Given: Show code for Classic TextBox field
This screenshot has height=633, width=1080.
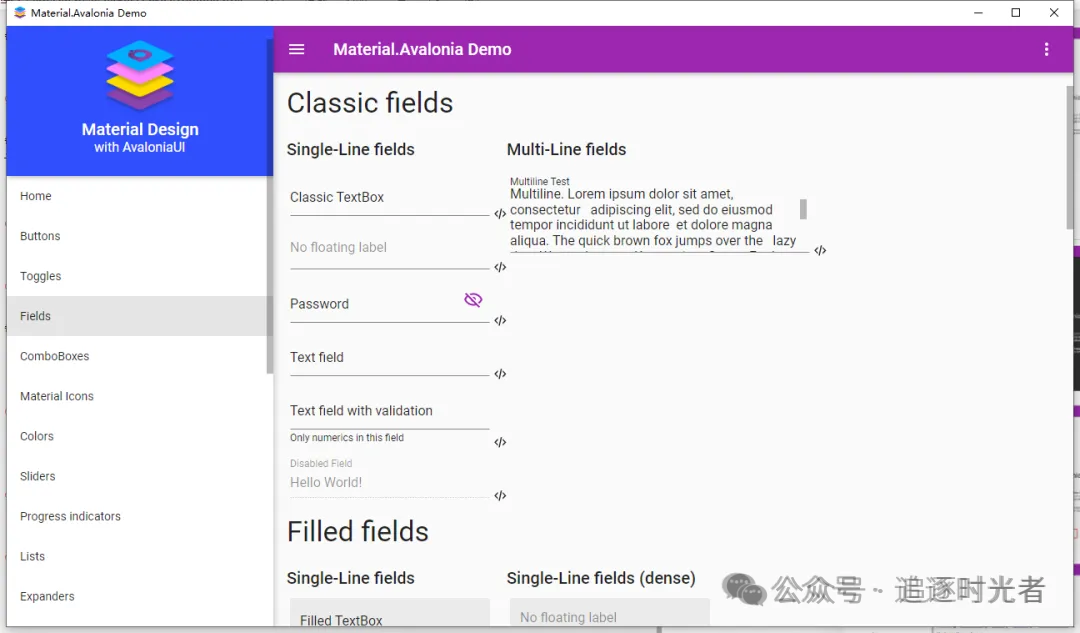Looking at the screenshot, I should pyautogui.click(x=500, y=214).
